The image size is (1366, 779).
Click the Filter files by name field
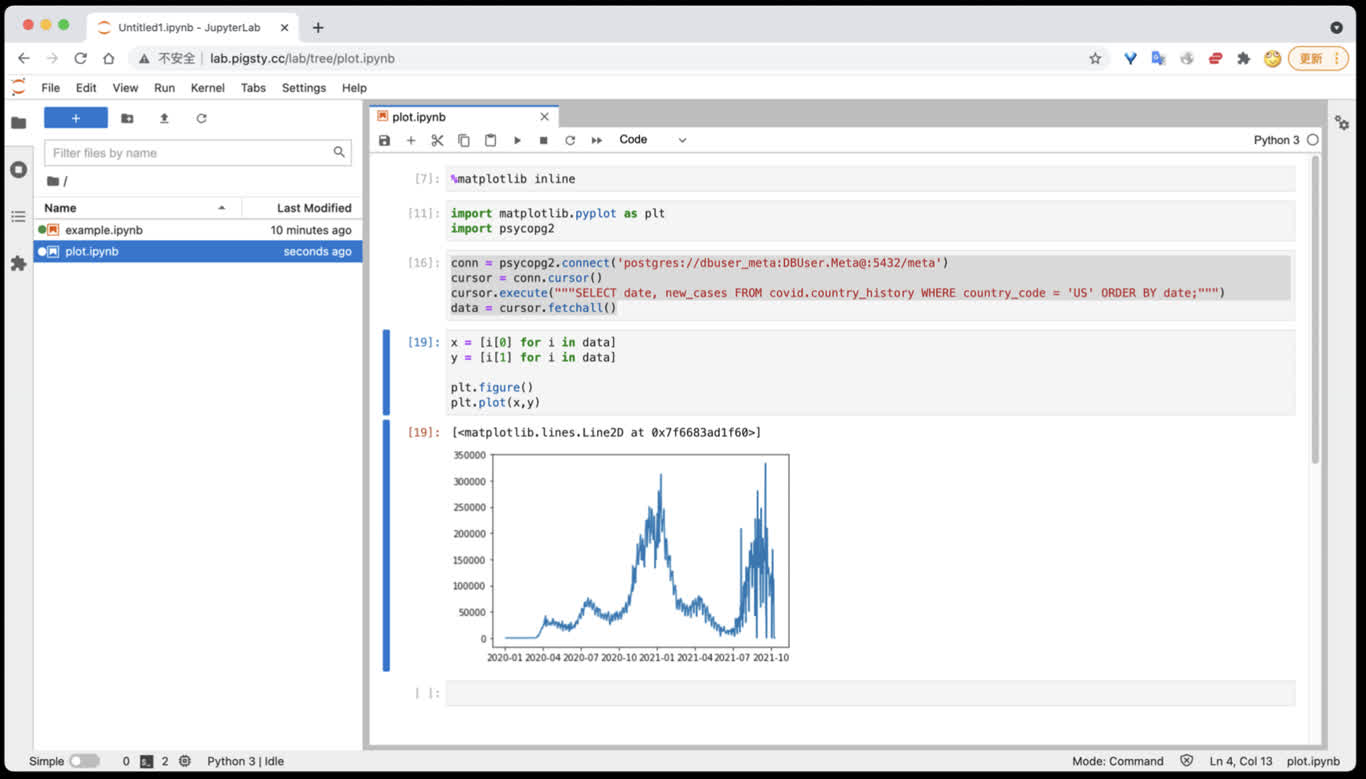click(190, 153)
